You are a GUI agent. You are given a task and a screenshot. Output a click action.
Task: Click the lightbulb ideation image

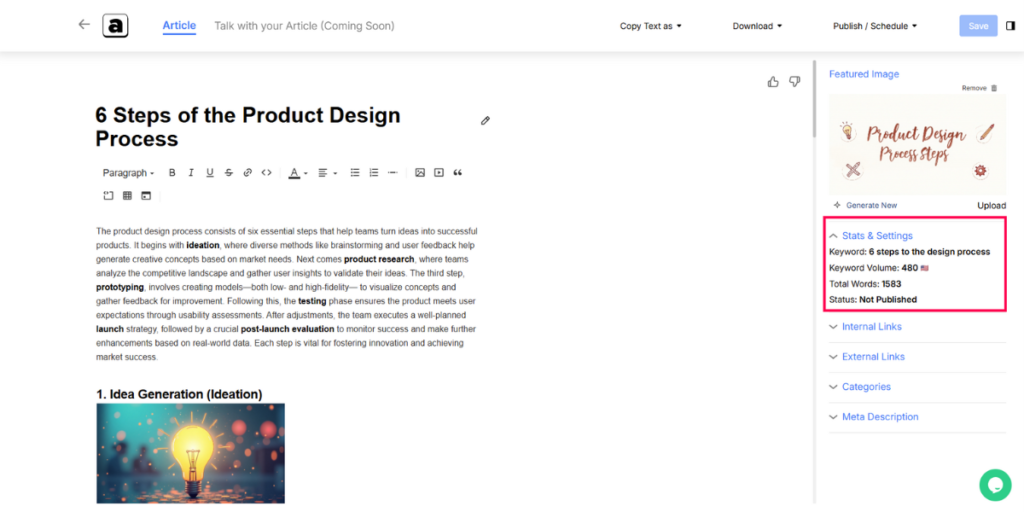191,453
